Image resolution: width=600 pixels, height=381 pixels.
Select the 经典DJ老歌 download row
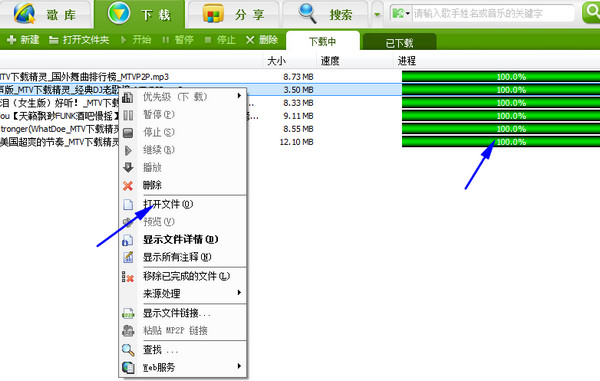300,90
